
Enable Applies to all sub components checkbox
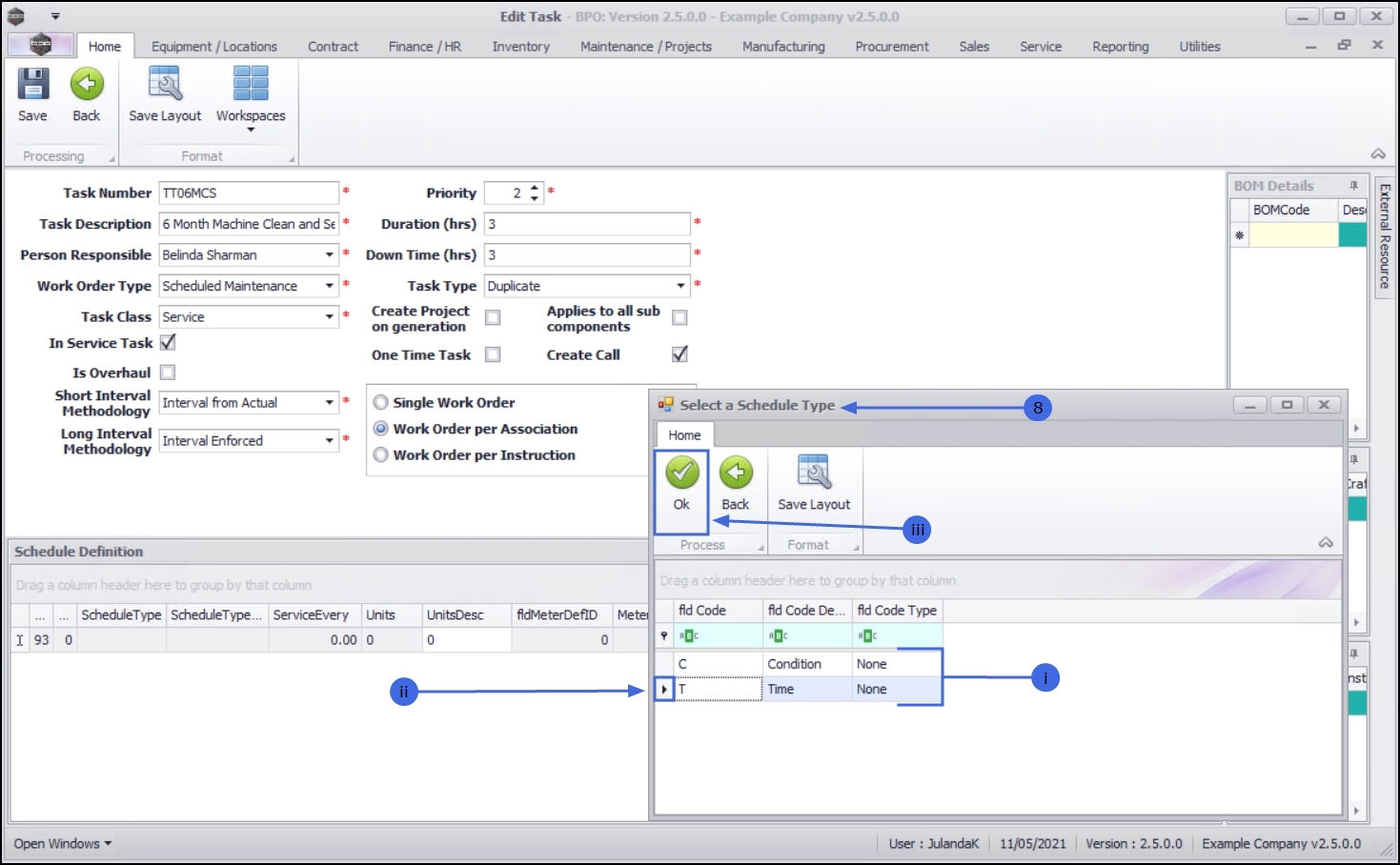[680, 318]
